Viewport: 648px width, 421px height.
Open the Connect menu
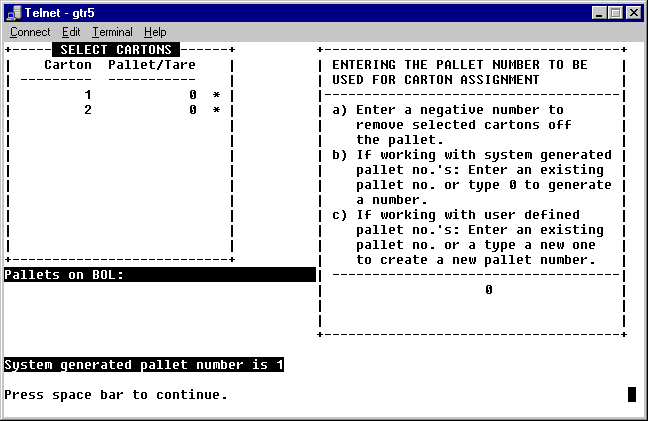tap(29, 32)
